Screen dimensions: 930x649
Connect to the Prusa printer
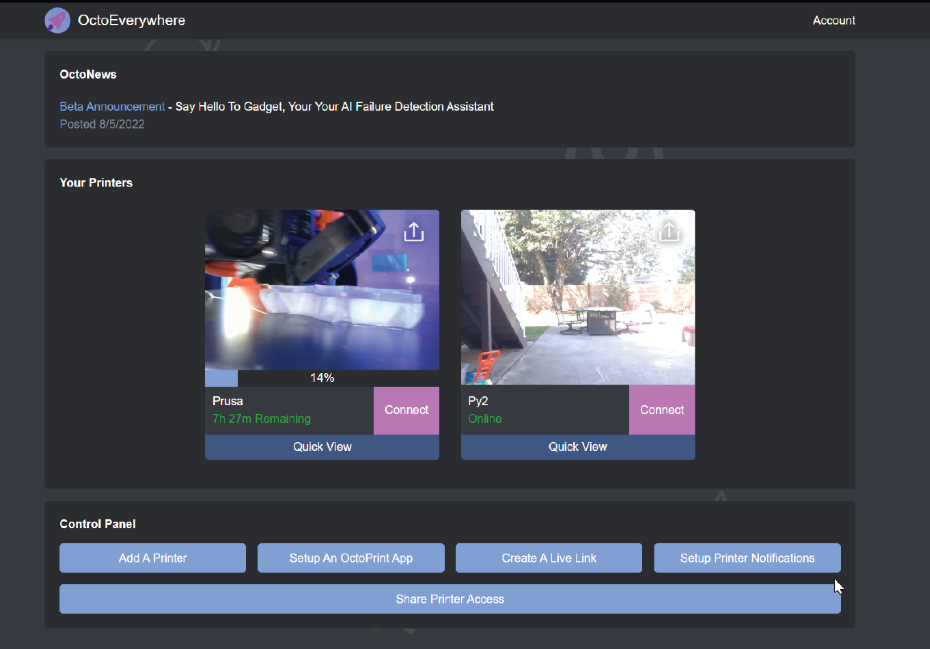point(406,410)
